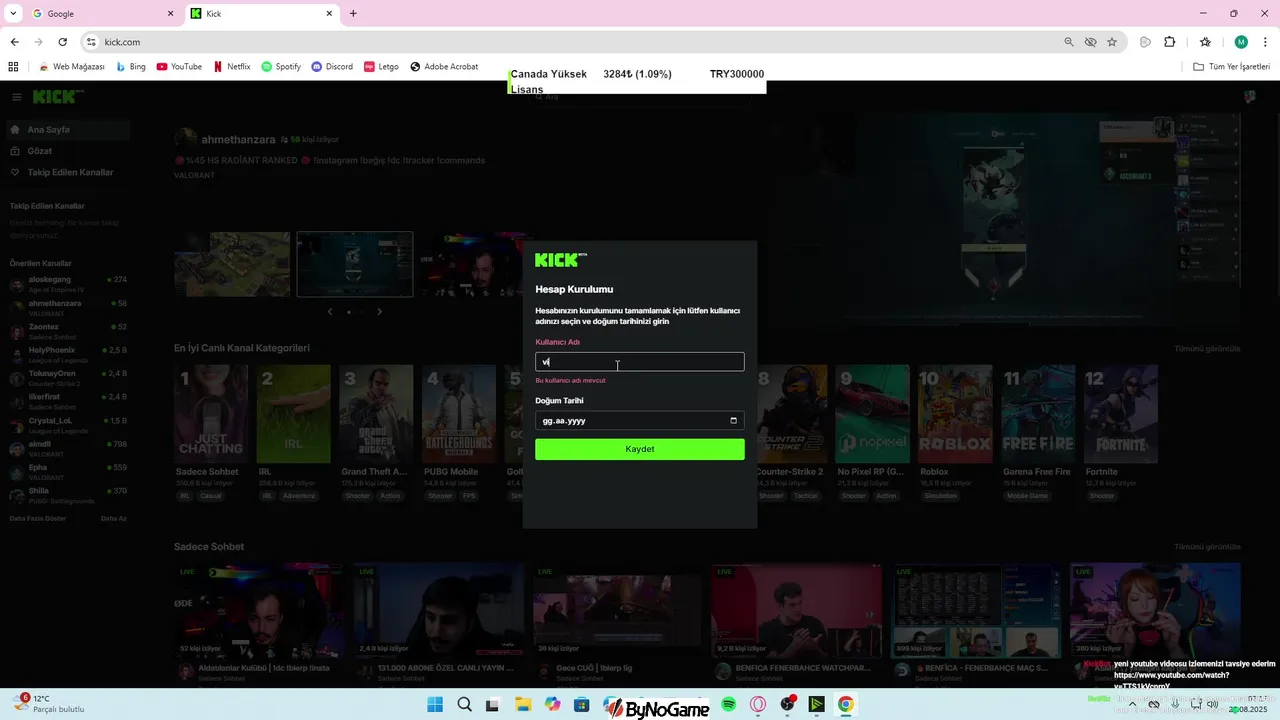Open the Windows Start menu
The width and height of the screenshot is (1280, 720).
(x=435, y=705)
